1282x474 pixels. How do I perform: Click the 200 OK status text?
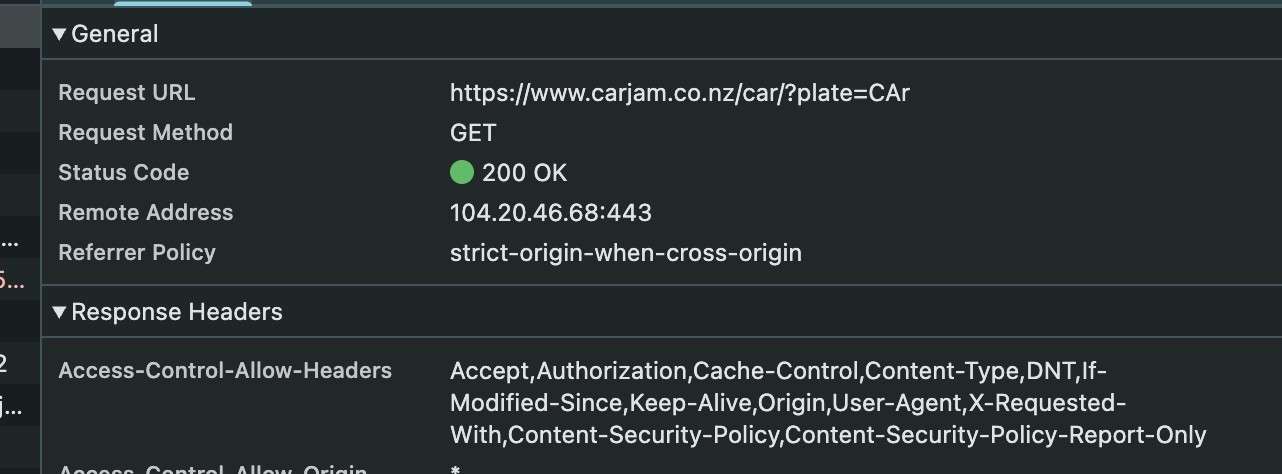pos(524,173)
